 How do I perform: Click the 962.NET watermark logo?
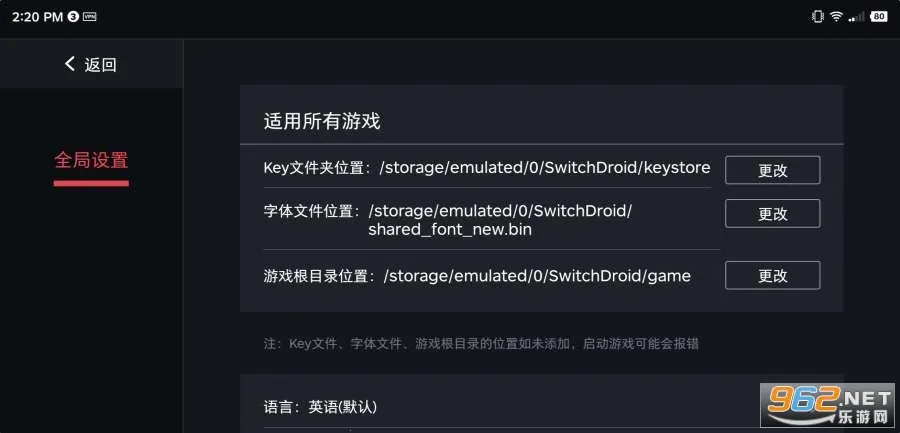pyautogui.click(x=825, y=405)
